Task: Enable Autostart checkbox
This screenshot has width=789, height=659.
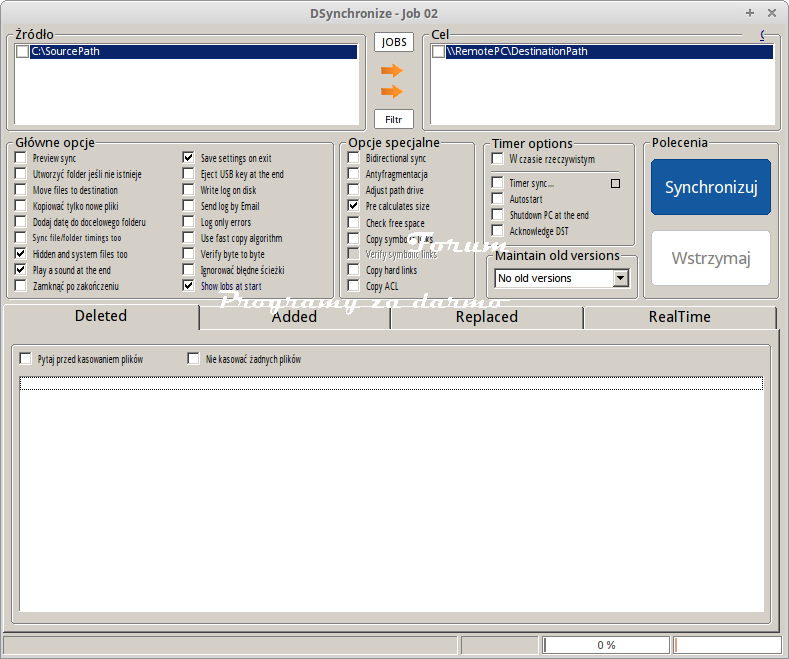Action: (x=498, y=199)
